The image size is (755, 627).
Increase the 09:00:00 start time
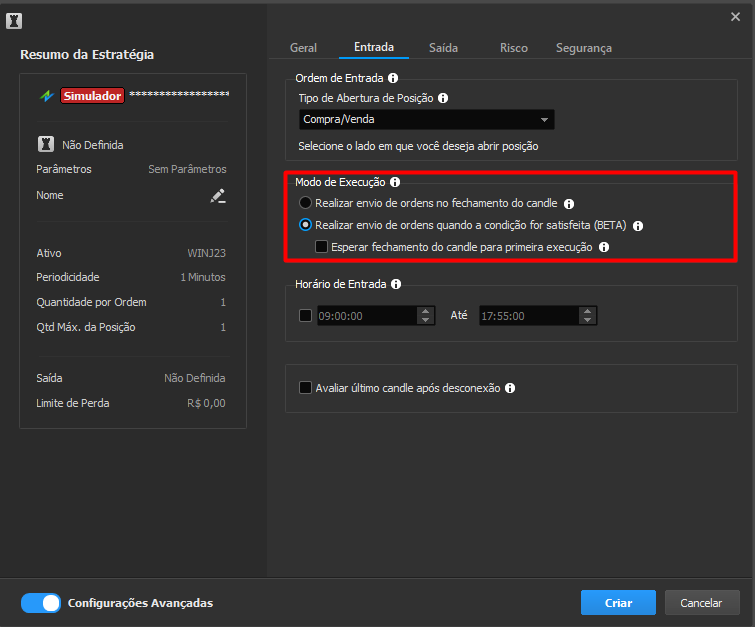425,311
